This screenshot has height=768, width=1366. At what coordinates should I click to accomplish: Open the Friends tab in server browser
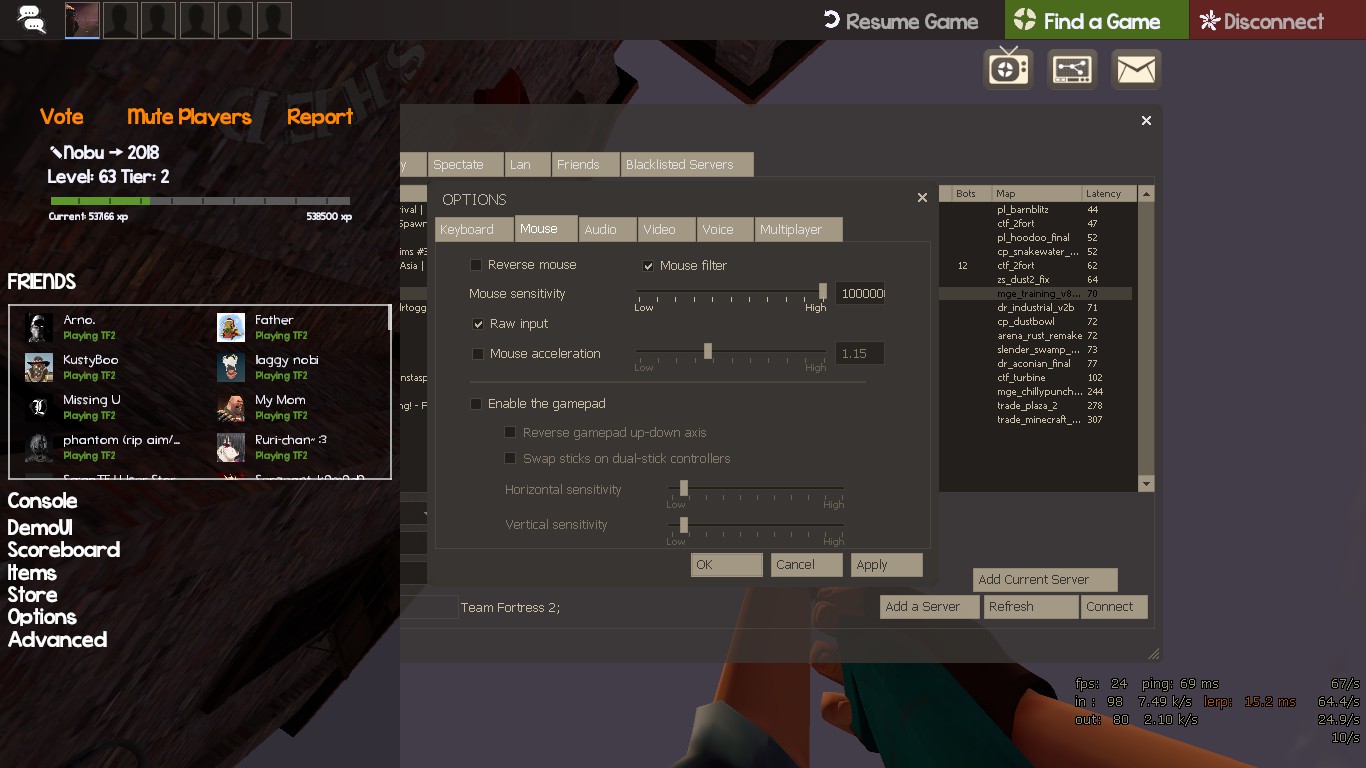tap(586, 165)
